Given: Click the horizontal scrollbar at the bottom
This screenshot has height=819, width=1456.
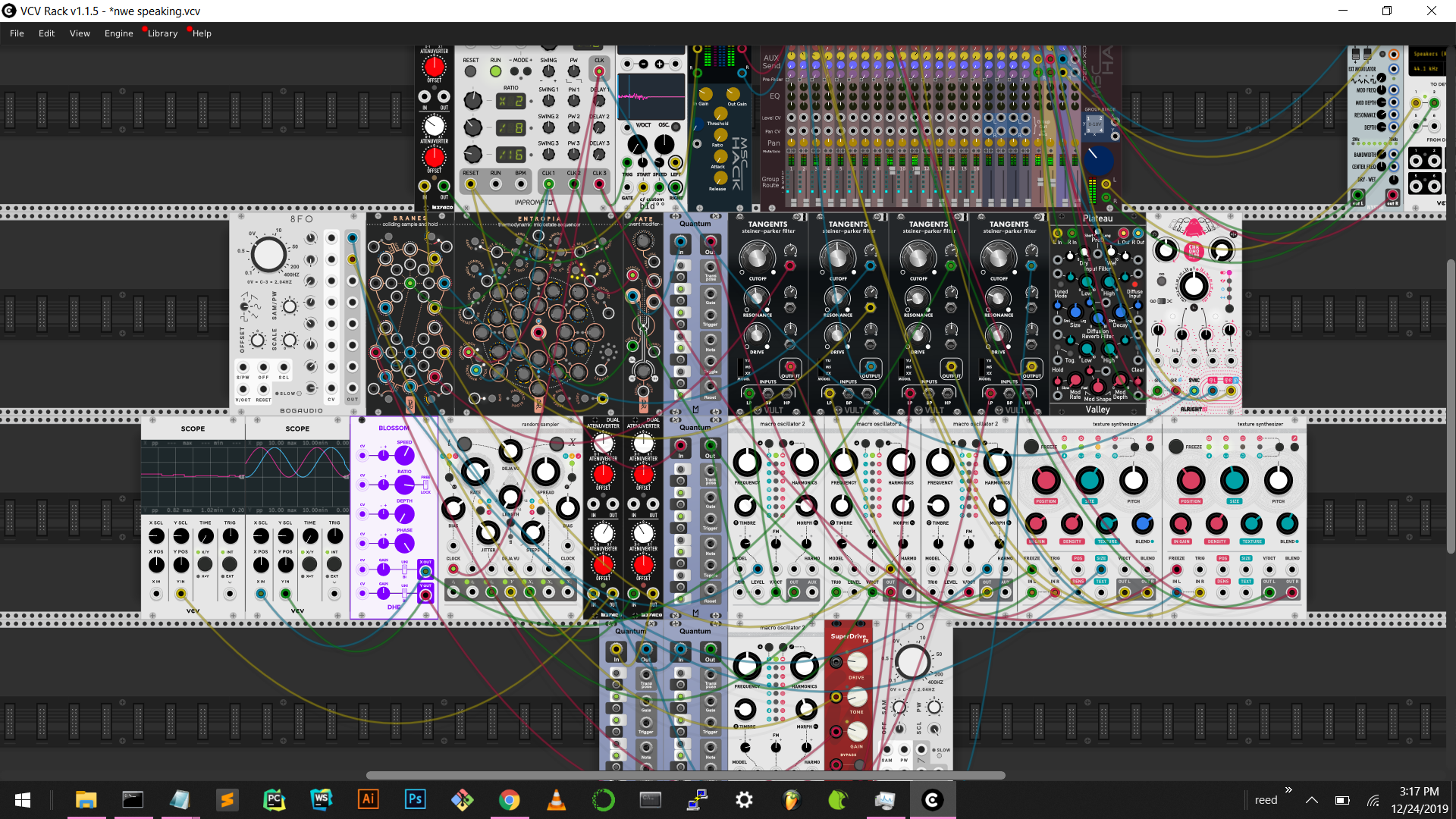Looking at the screenshot, I should 686,775.
